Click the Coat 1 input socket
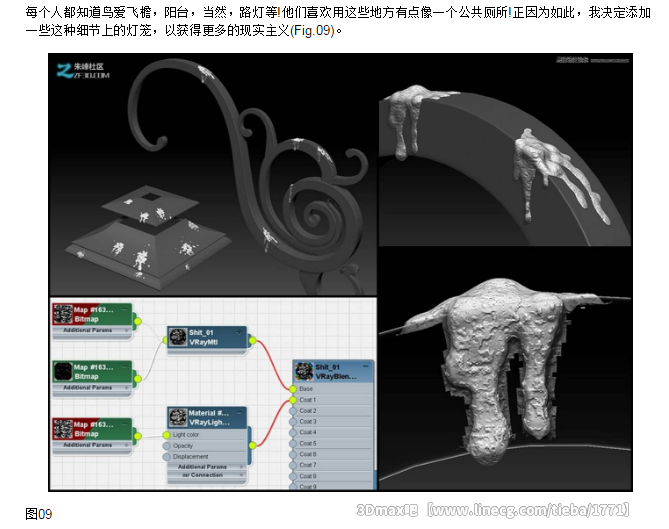This screenshot has width=669, height=529. pos(293,400)
